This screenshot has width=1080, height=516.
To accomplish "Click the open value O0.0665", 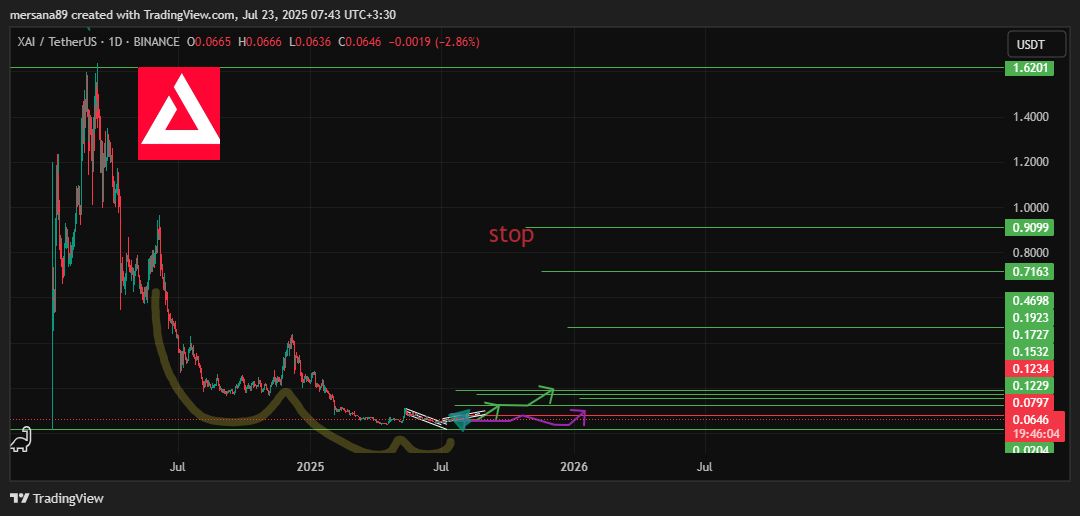I will tap(210, 42).
